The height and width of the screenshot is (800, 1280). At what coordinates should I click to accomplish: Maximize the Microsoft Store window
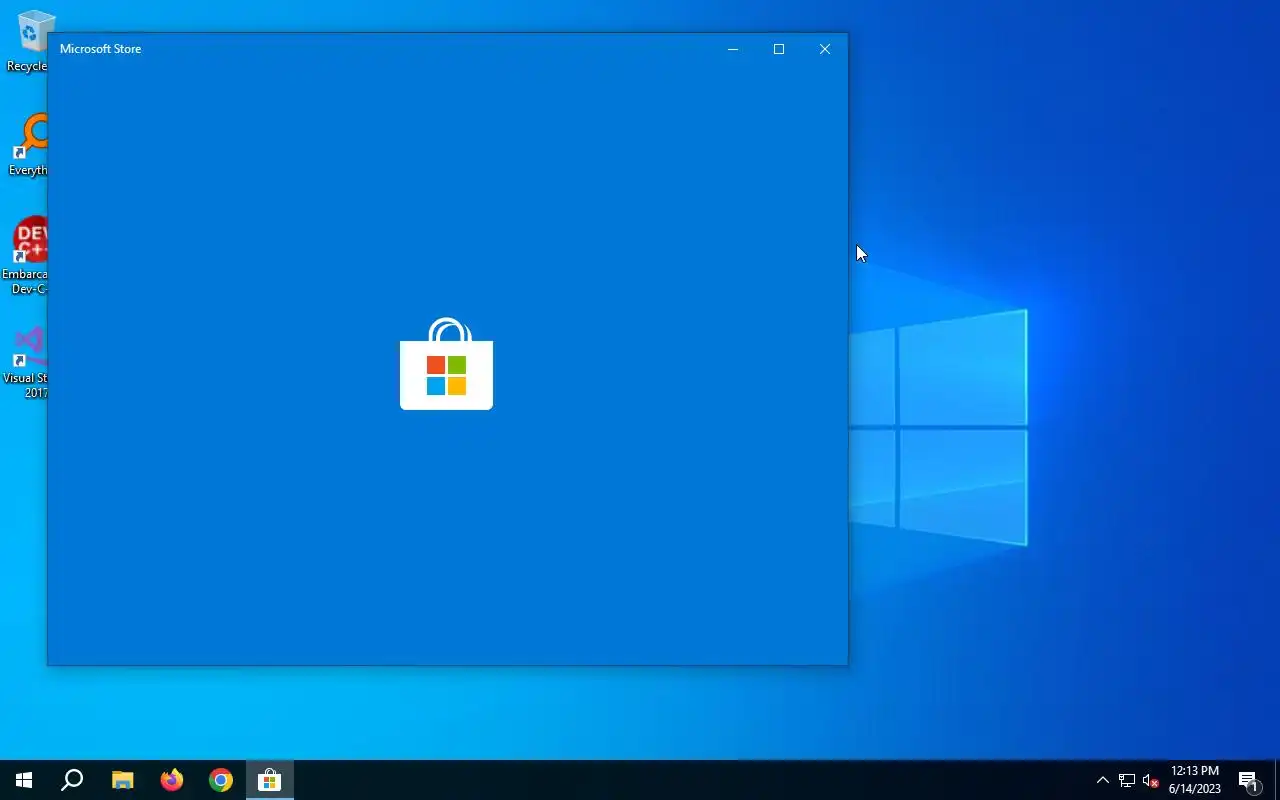(779, 49)
